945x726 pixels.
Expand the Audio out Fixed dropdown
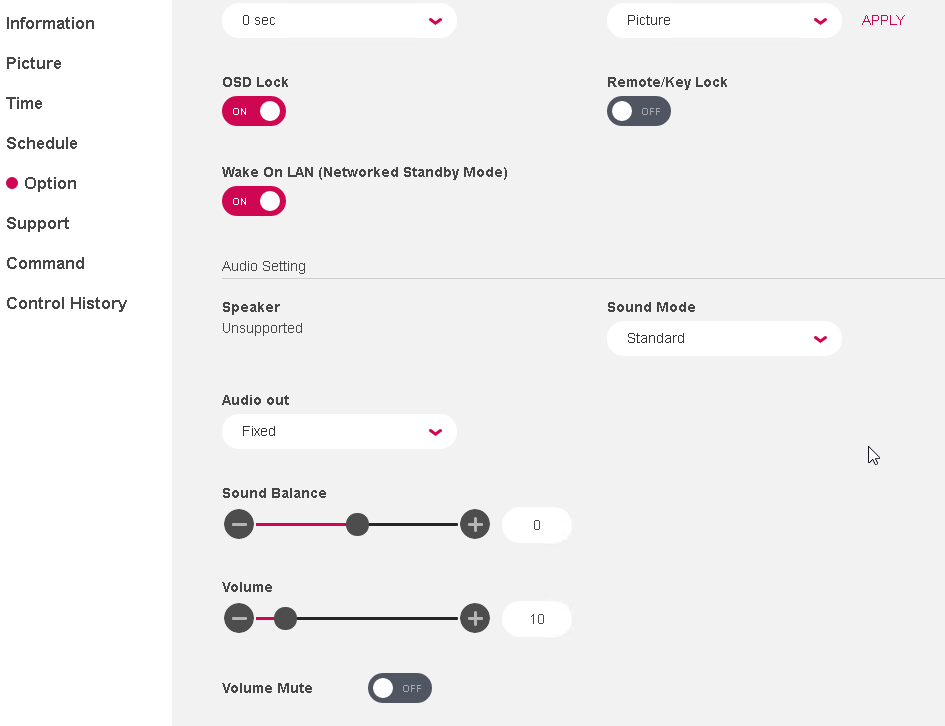(x=339, y=431)
